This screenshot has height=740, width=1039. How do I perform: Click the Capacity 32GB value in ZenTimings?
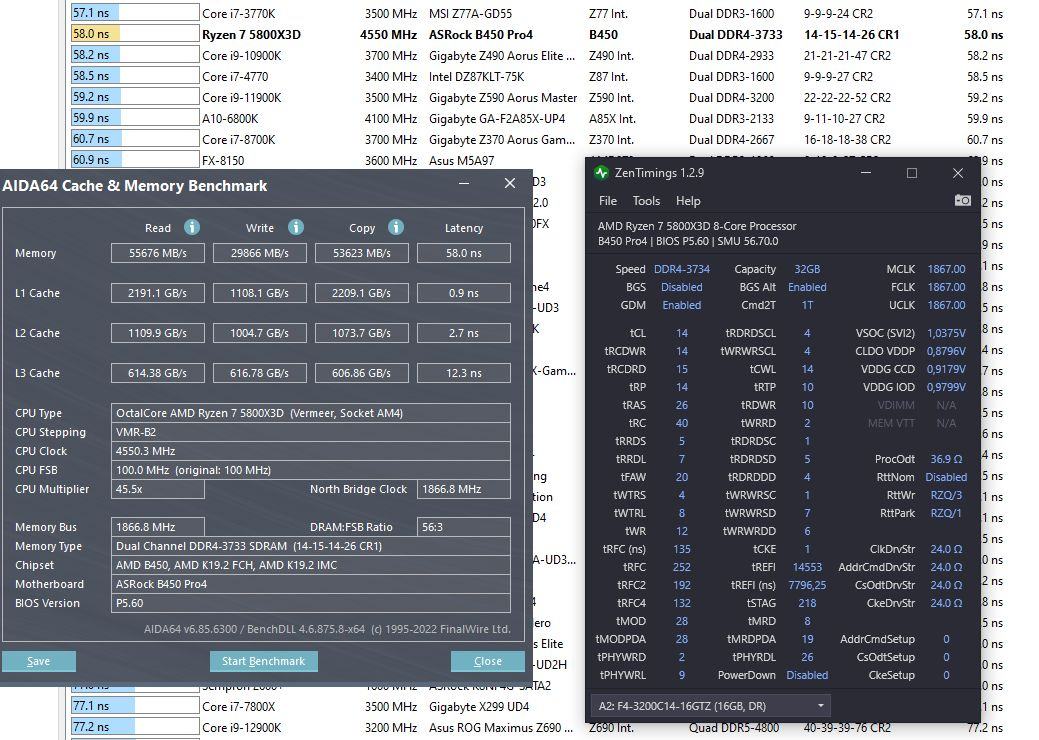point(807,269)
